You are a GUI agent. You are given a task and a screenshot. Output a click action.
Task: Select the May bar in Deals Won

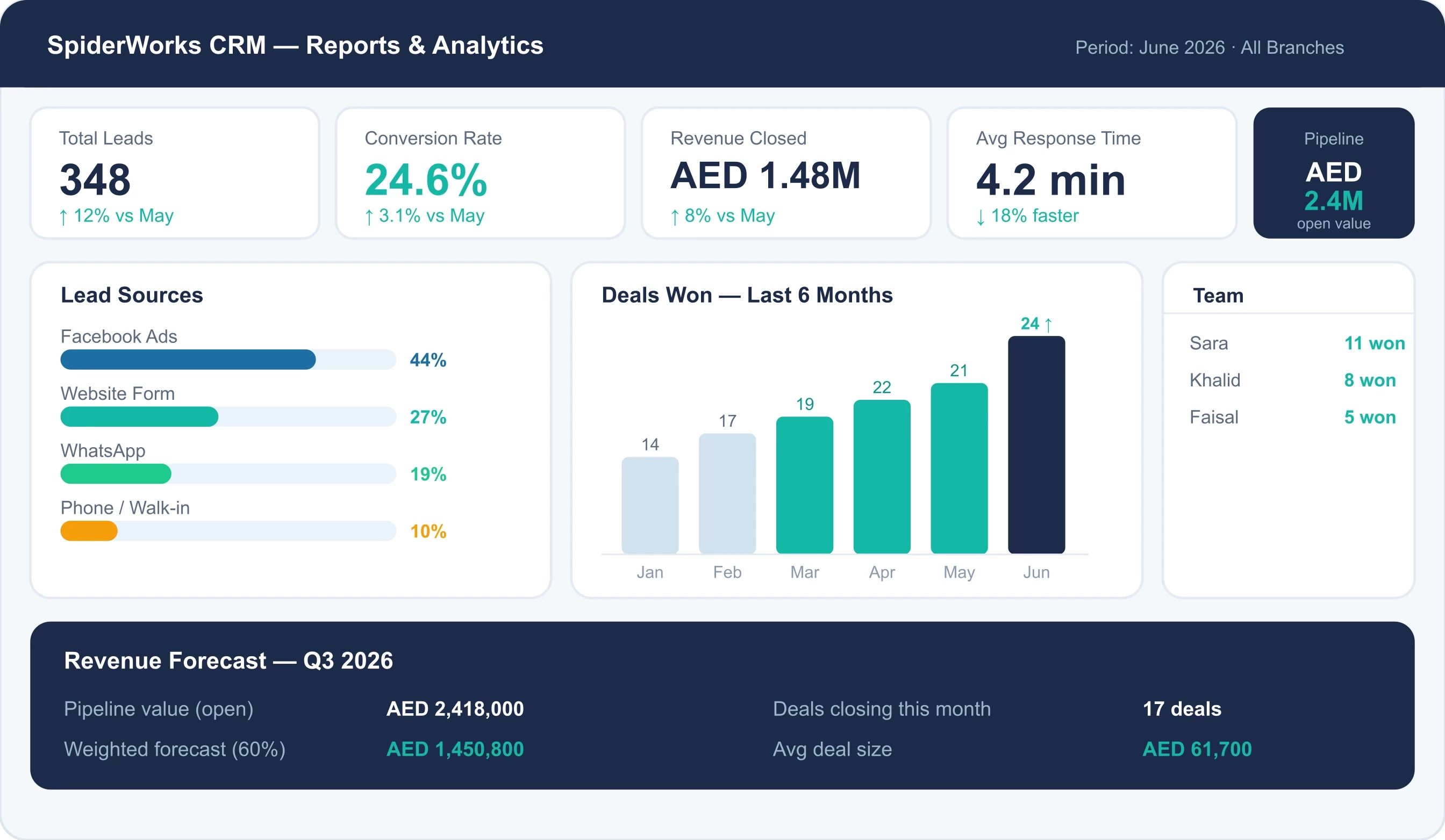tap(960, 469)
